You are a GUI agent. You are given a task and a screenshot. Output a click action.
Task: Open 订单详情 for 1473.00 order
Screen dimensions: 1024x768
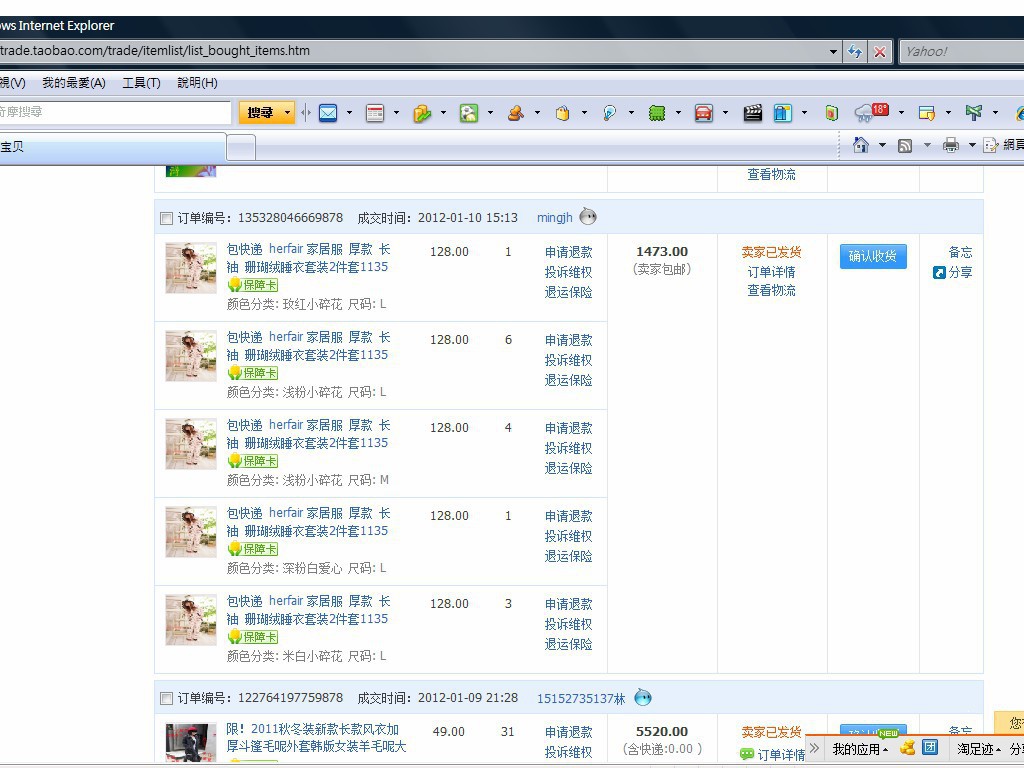click(x=771, y=272)
